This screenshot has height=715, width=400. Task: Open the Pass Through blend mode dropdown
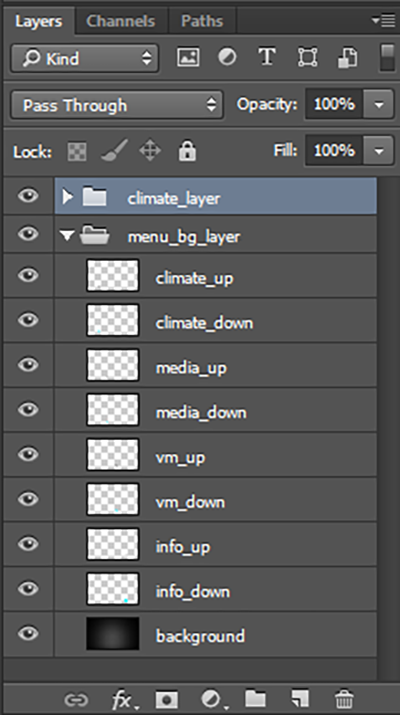pos(117,105)
